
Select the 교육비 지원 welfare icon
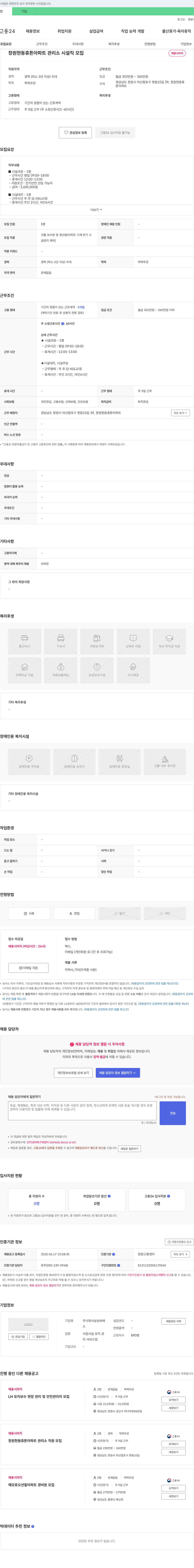tap(133, 642)
